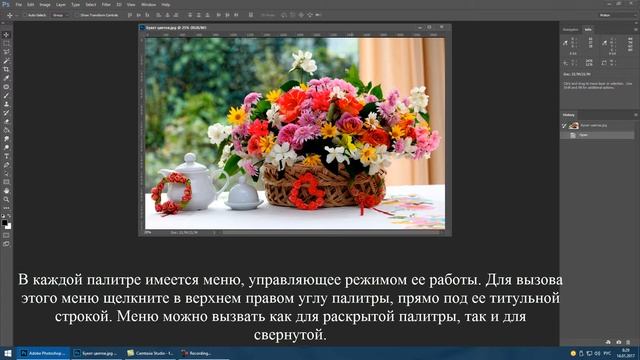The width and height of the screenshot is (640, 360).
Task: Select the Info panel tab
Action: (588, 29)
